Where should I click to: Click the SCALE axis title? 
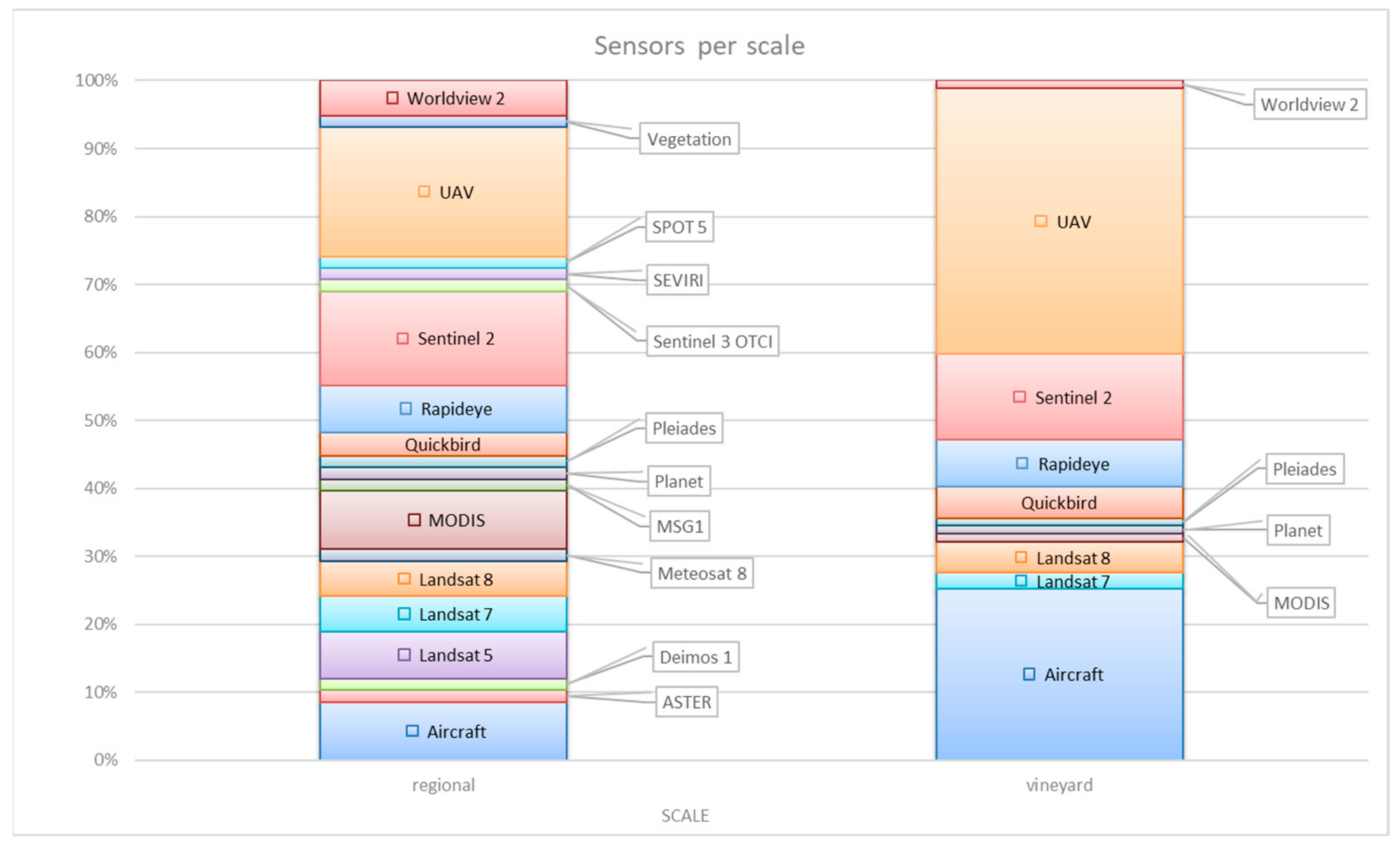[x=685, y=816]
